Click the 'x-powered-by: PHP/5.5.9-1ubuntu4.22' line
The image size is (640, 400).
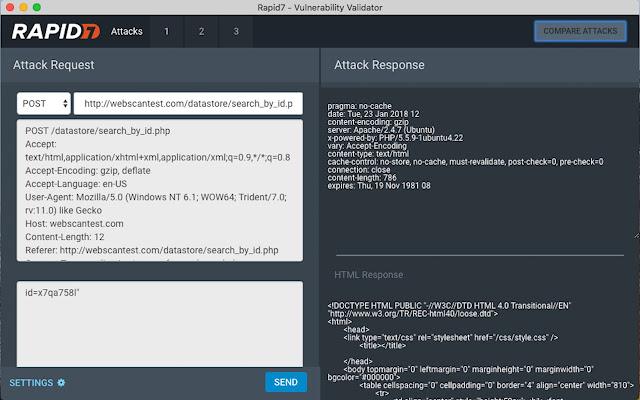pos(395,138)
